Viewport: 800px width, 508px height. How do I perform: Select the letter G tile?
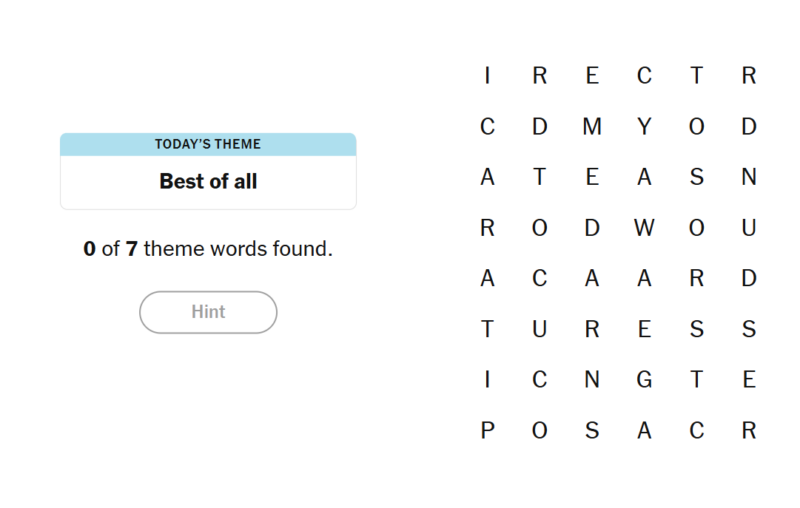(644, 380)
